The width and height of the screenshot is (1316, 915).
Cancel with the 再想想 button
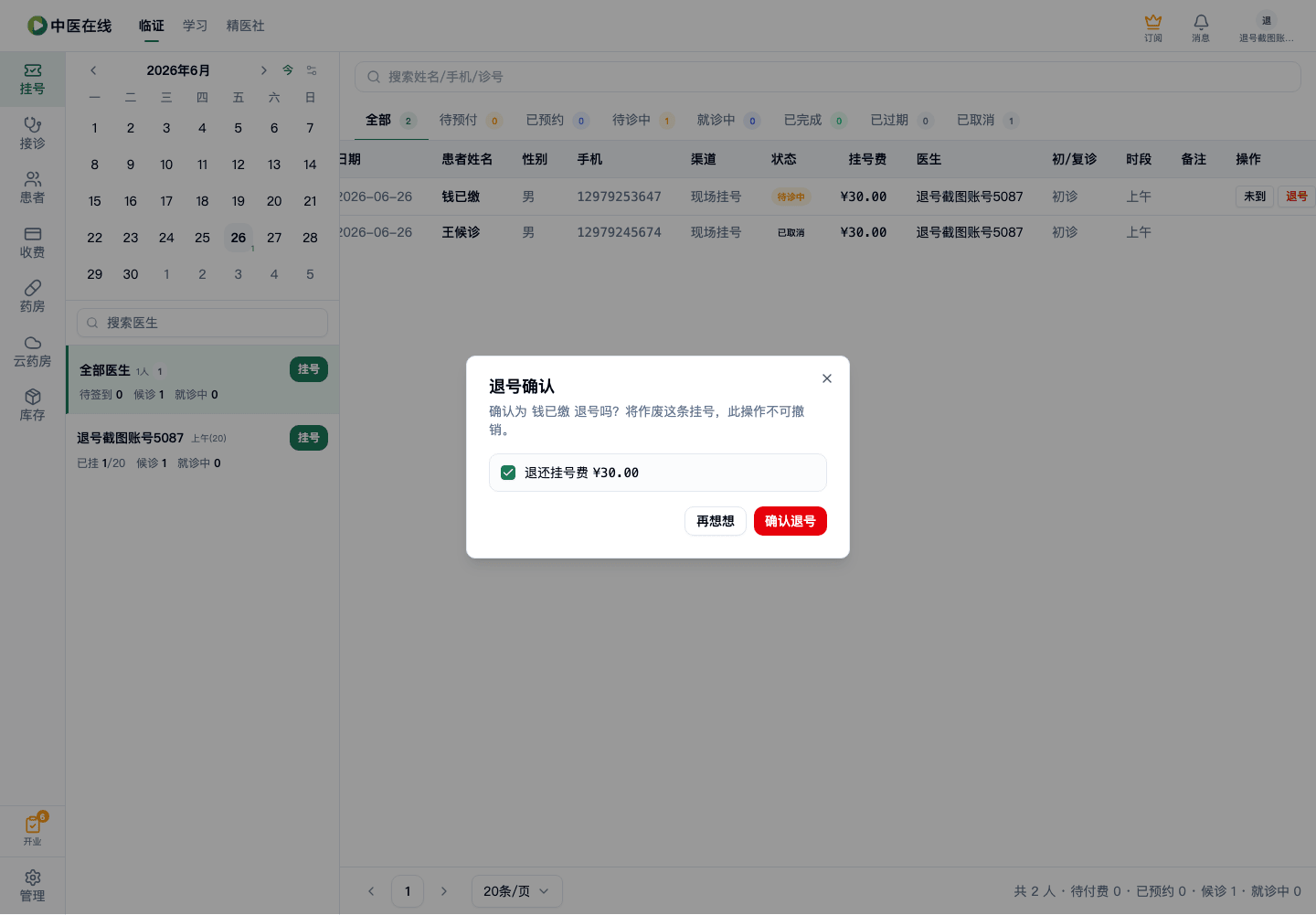pyautogui.click(x=715, y=521)
